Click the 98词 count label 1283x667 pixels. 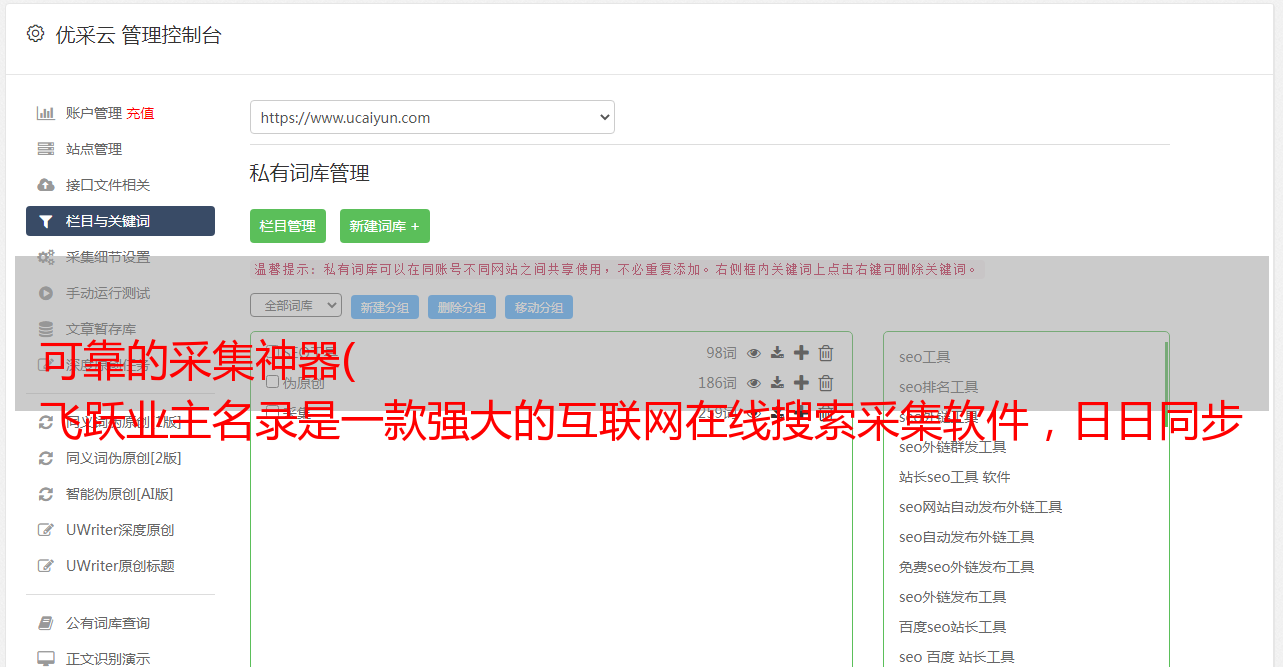(x=721, y=353)
